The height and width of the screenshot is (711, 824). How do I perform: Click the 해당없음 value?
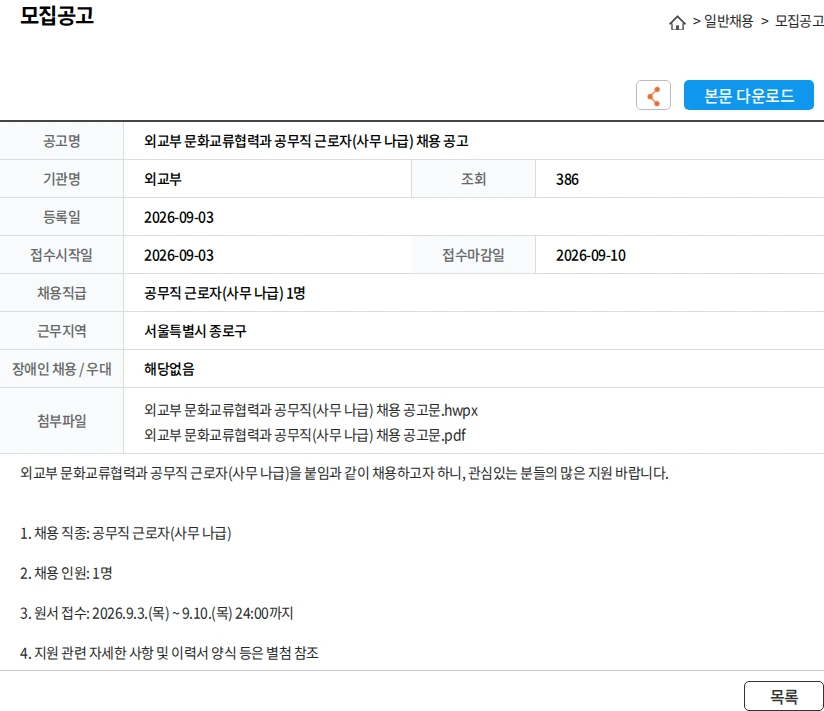(x=169, y=369)
